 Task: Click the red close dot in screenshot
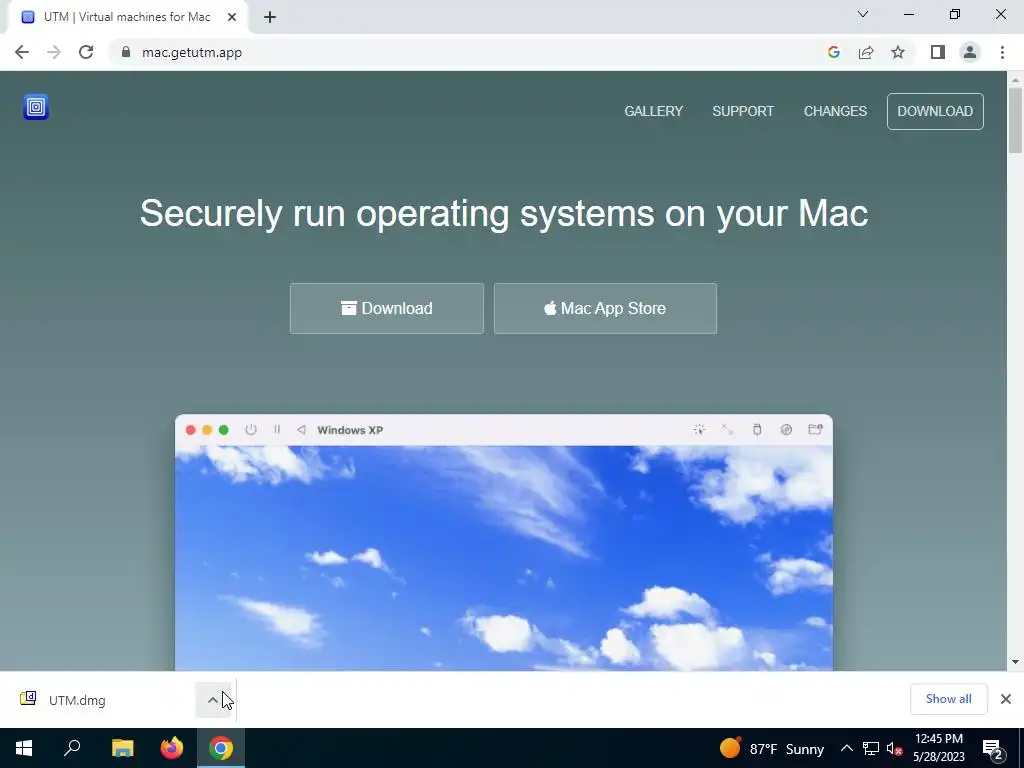pos(191,430)
